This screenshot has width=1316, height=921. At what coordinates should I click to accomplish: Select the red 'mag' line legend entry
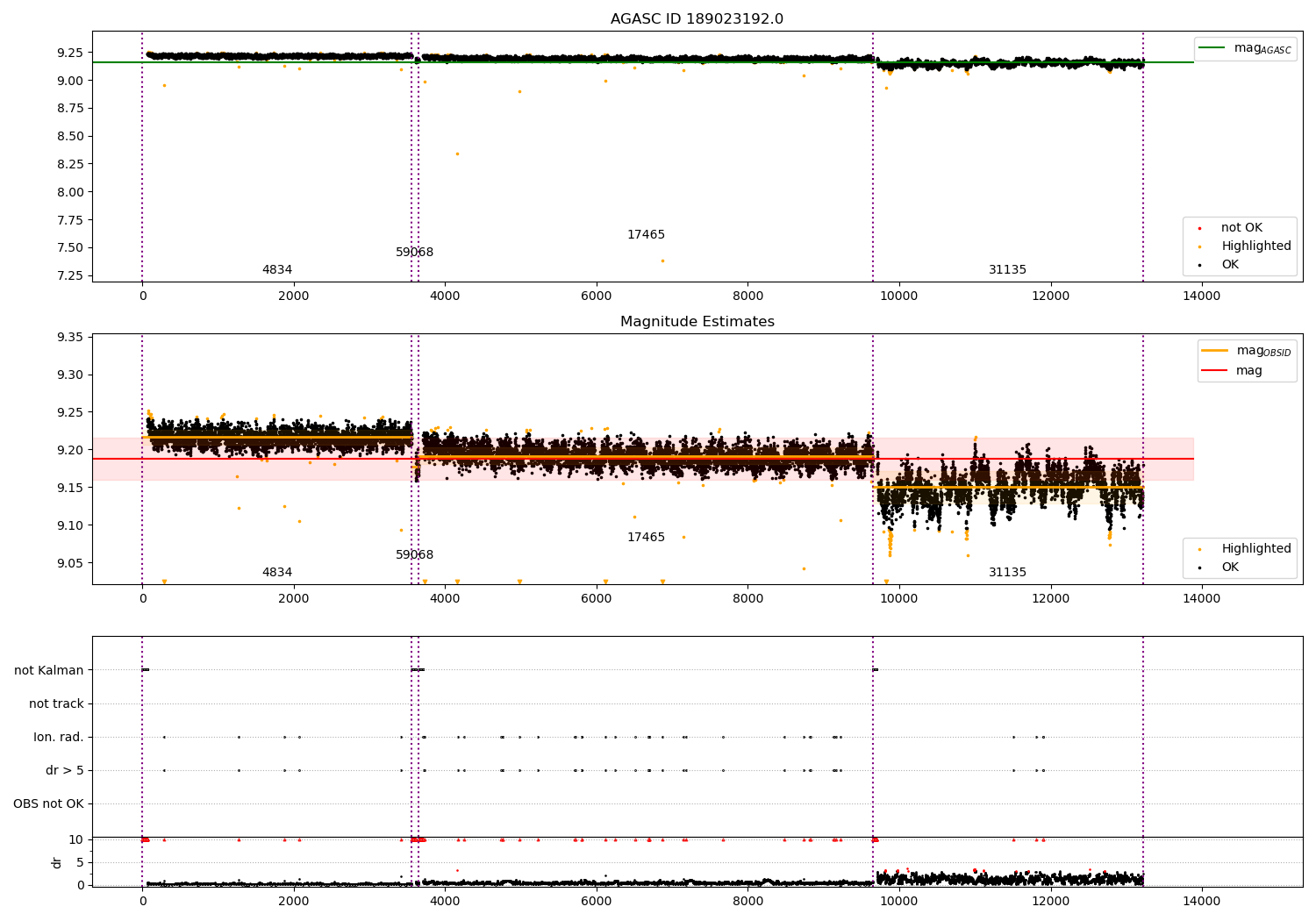coord(1232,371)
